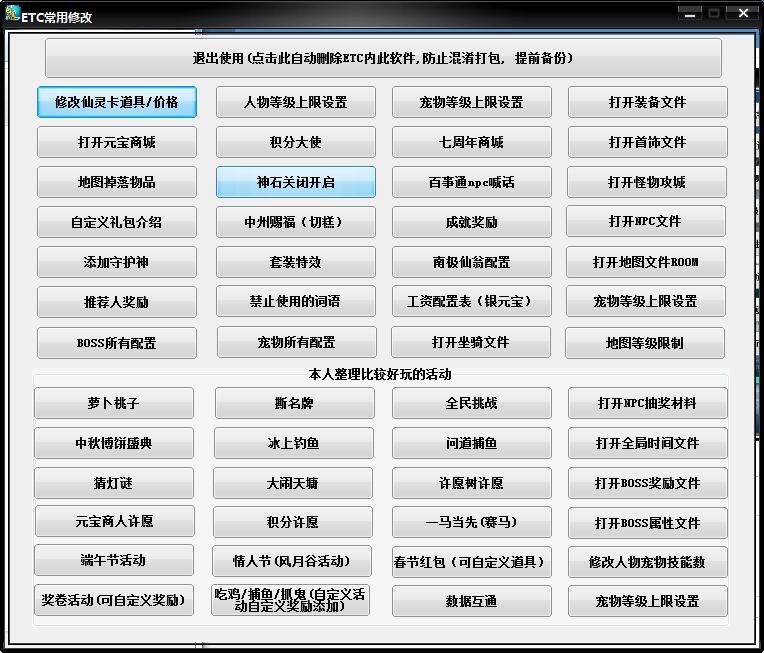The width and height of the screenshot is (764, 653).
Task: Click 百事通npc喊话 button
Action: tap(471, 182)
